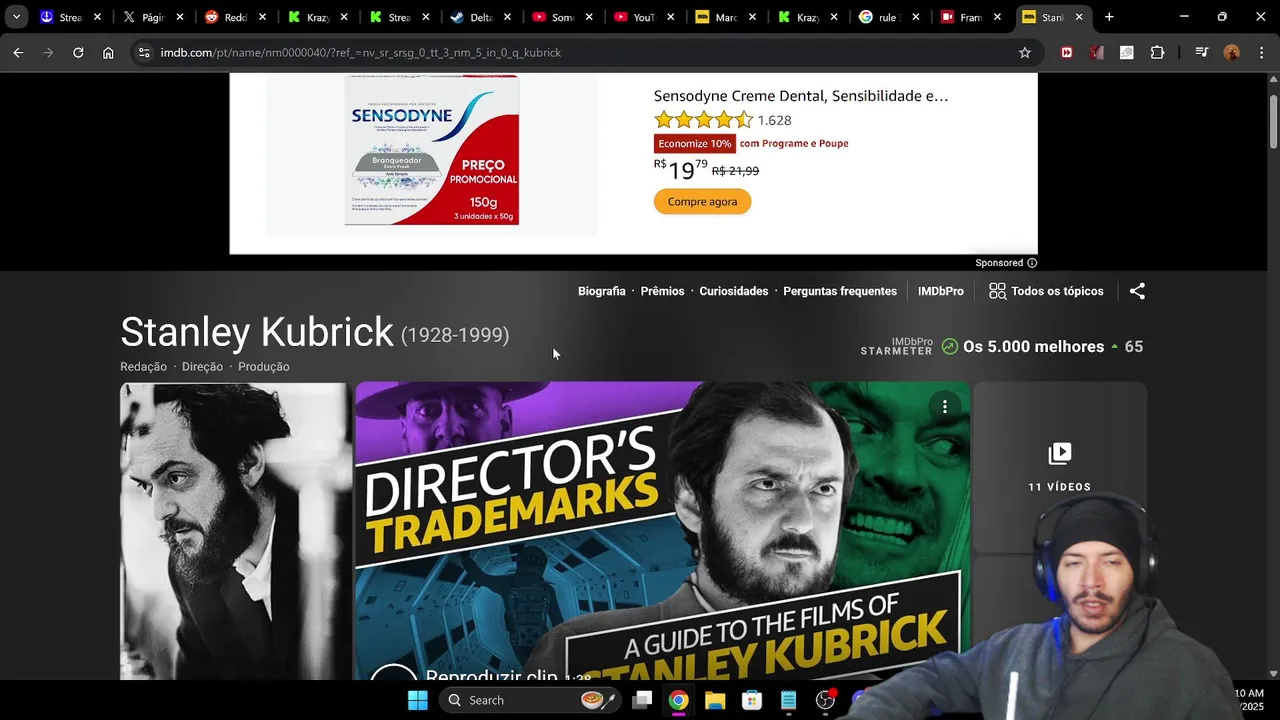Open the Extensions puzzle menu

(1157, 53)
